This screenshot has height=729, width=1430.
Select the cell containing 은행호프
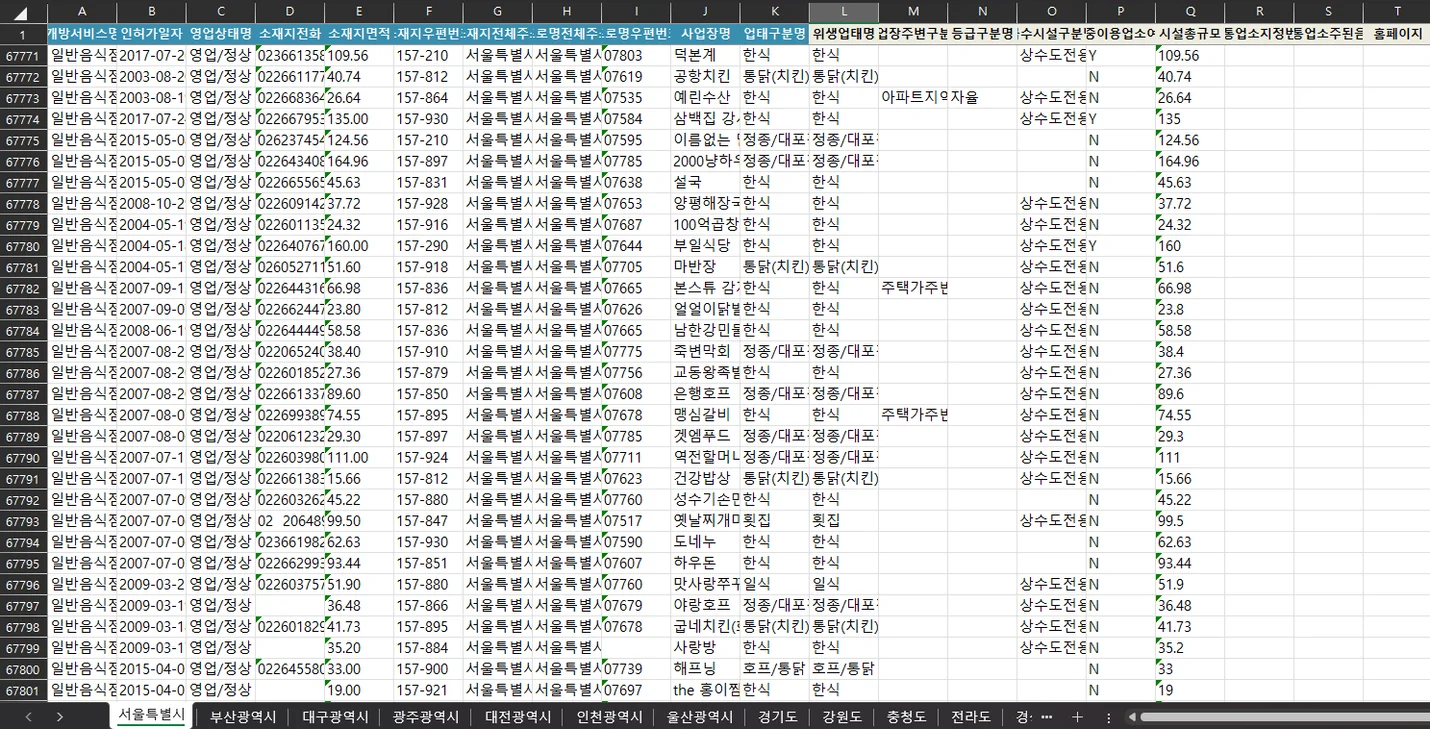[x=706, y=394]
